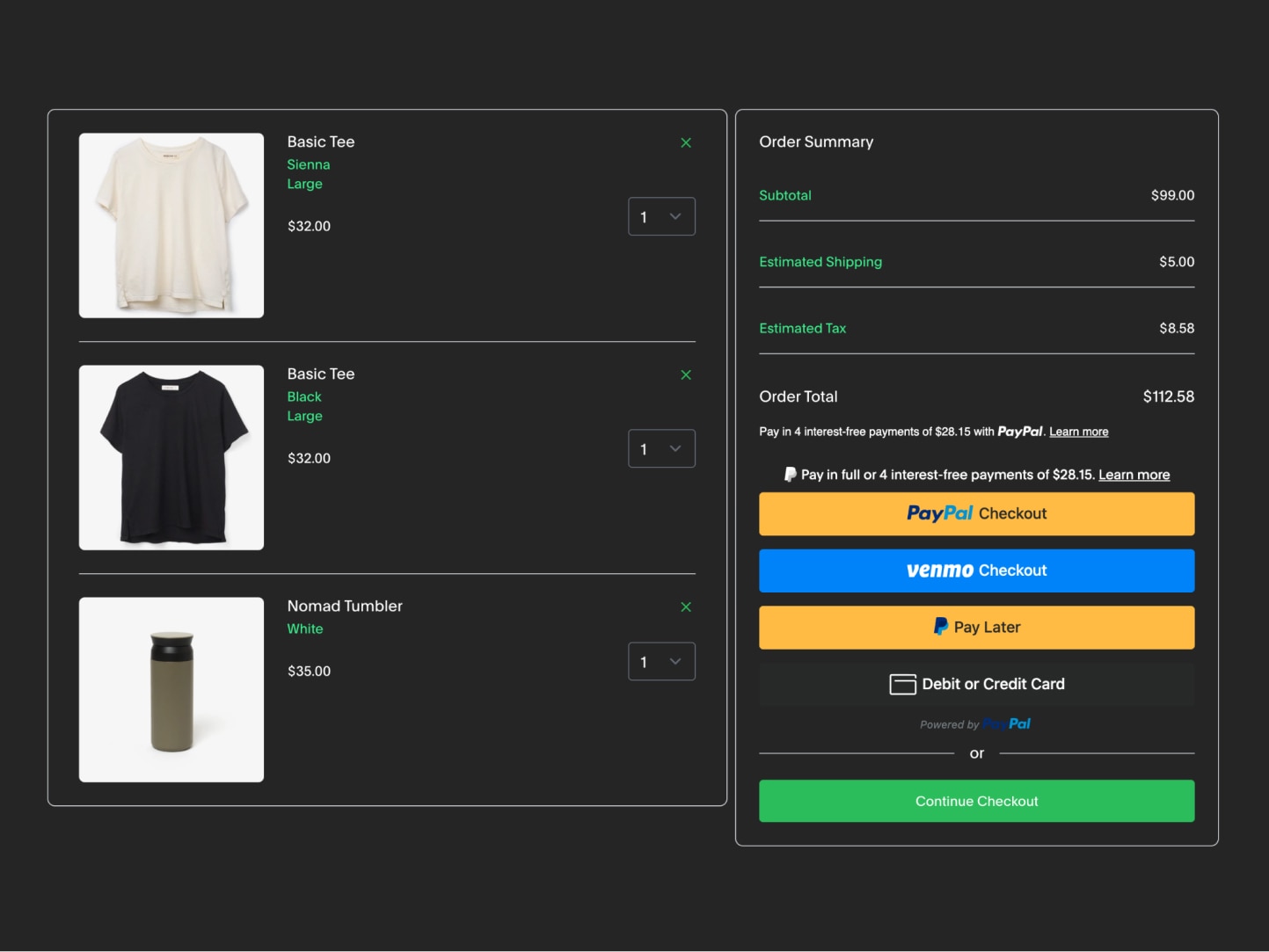The height and width of the screenshot is (952, 1269).
Task: Click the credit card icon
Action: click(x=902, y=684)
